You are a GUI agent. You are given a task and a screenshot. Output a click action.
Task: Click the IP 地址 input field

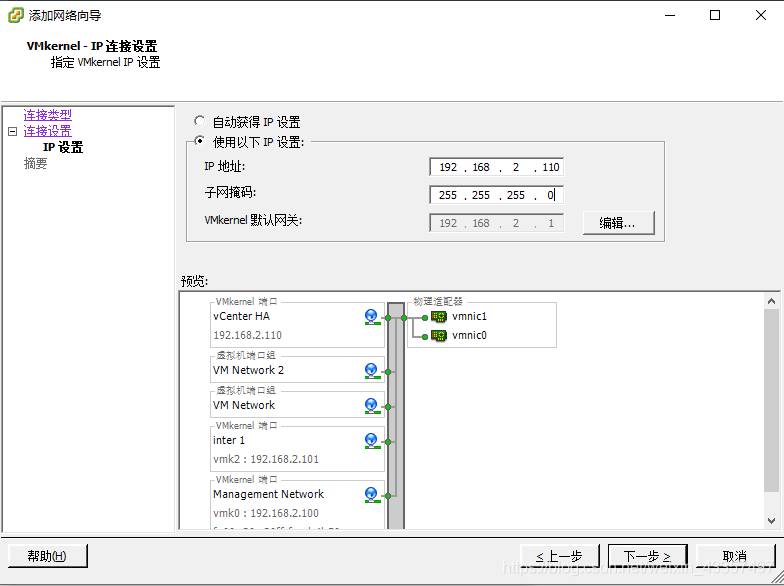tap(497, 167)
